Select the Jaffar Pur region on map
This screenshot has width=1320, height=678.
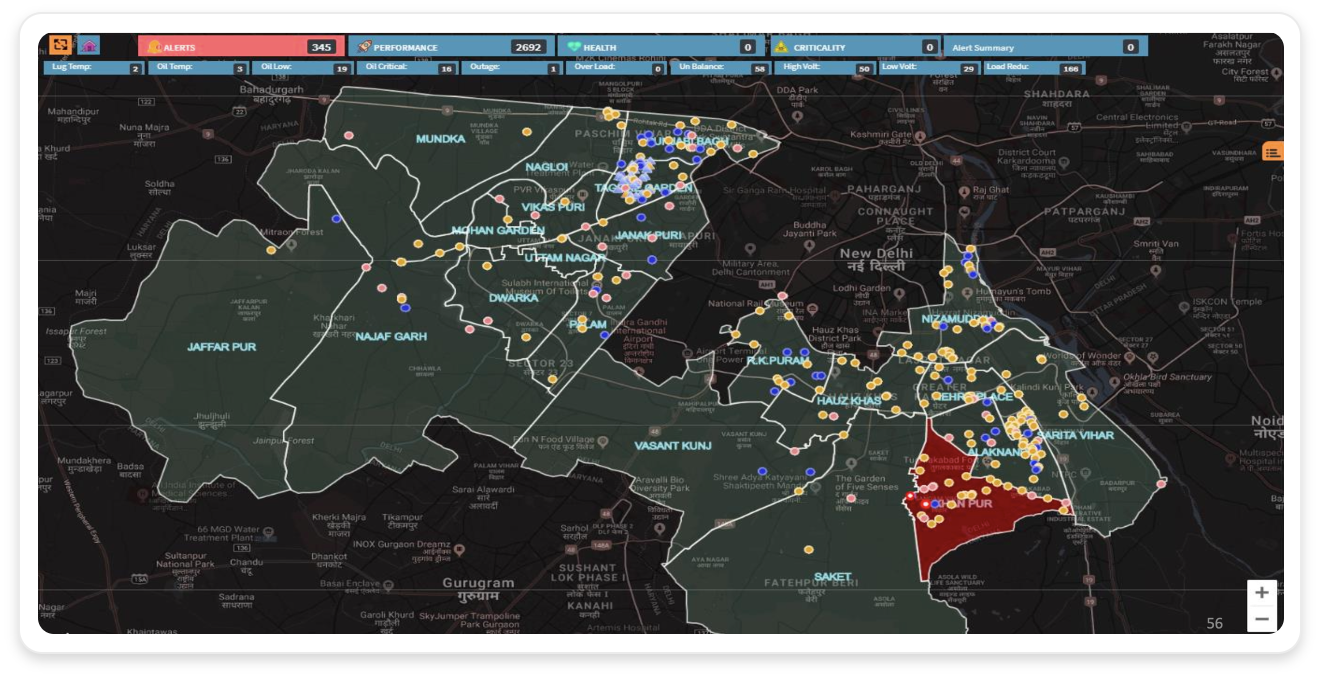pos(221,347)
